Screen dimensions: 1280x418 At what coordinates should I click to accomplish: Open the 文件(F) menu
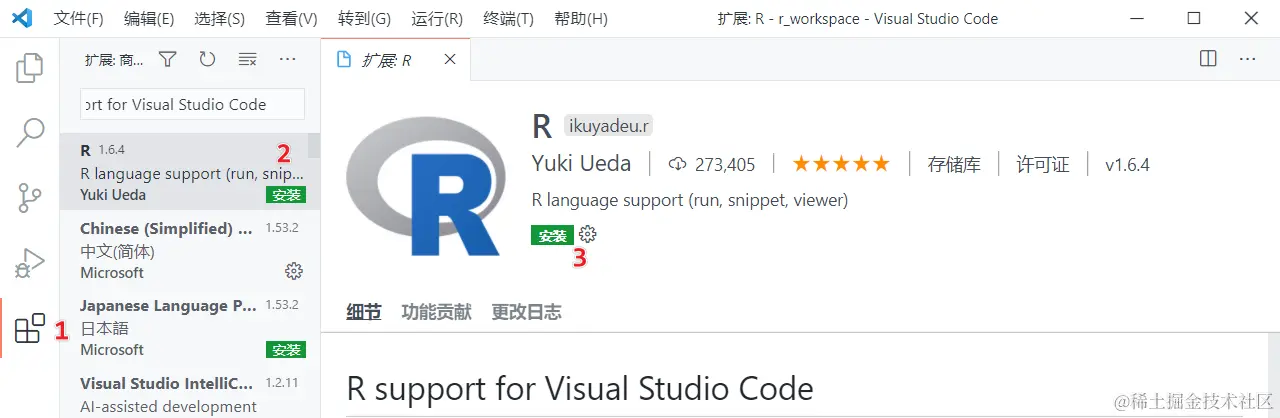pyautogui.click(x=78, y=19)
